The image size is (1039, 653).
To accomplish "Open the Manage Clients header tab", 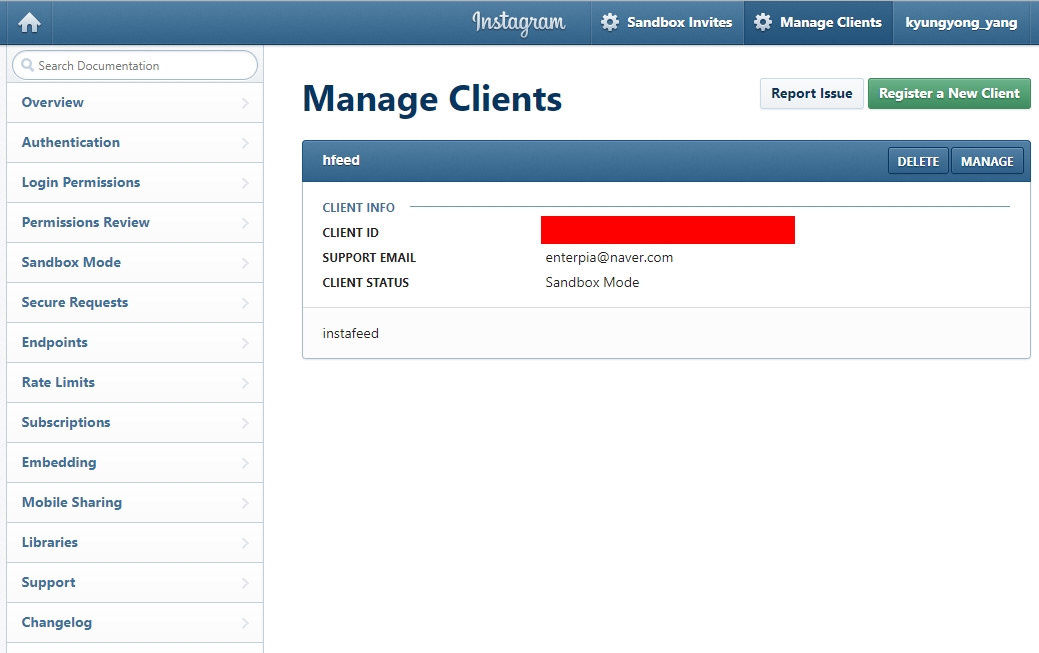I will click(818, 22).
